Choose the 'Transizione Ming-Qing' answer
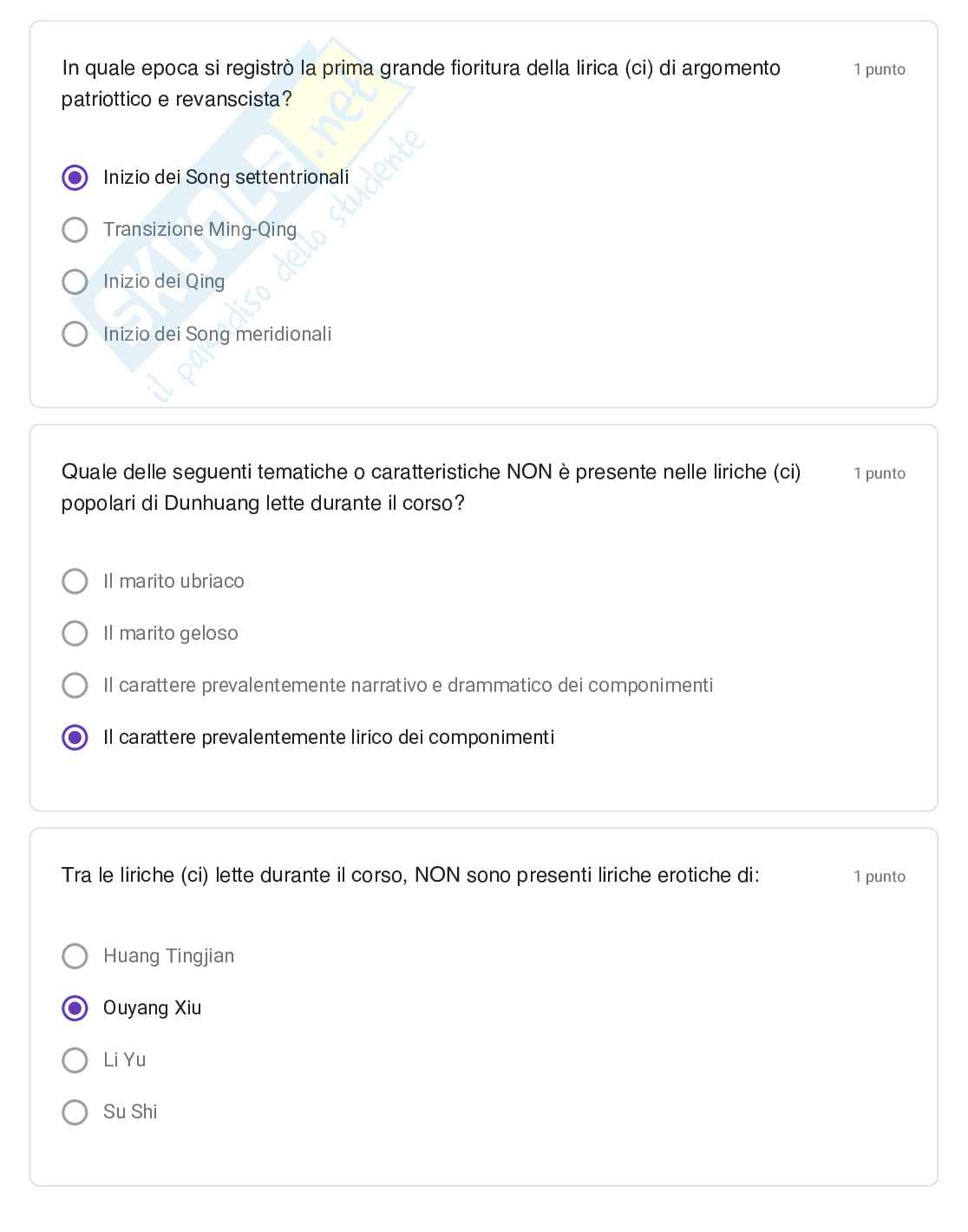The image size is (968, 1232). (75, 230)
